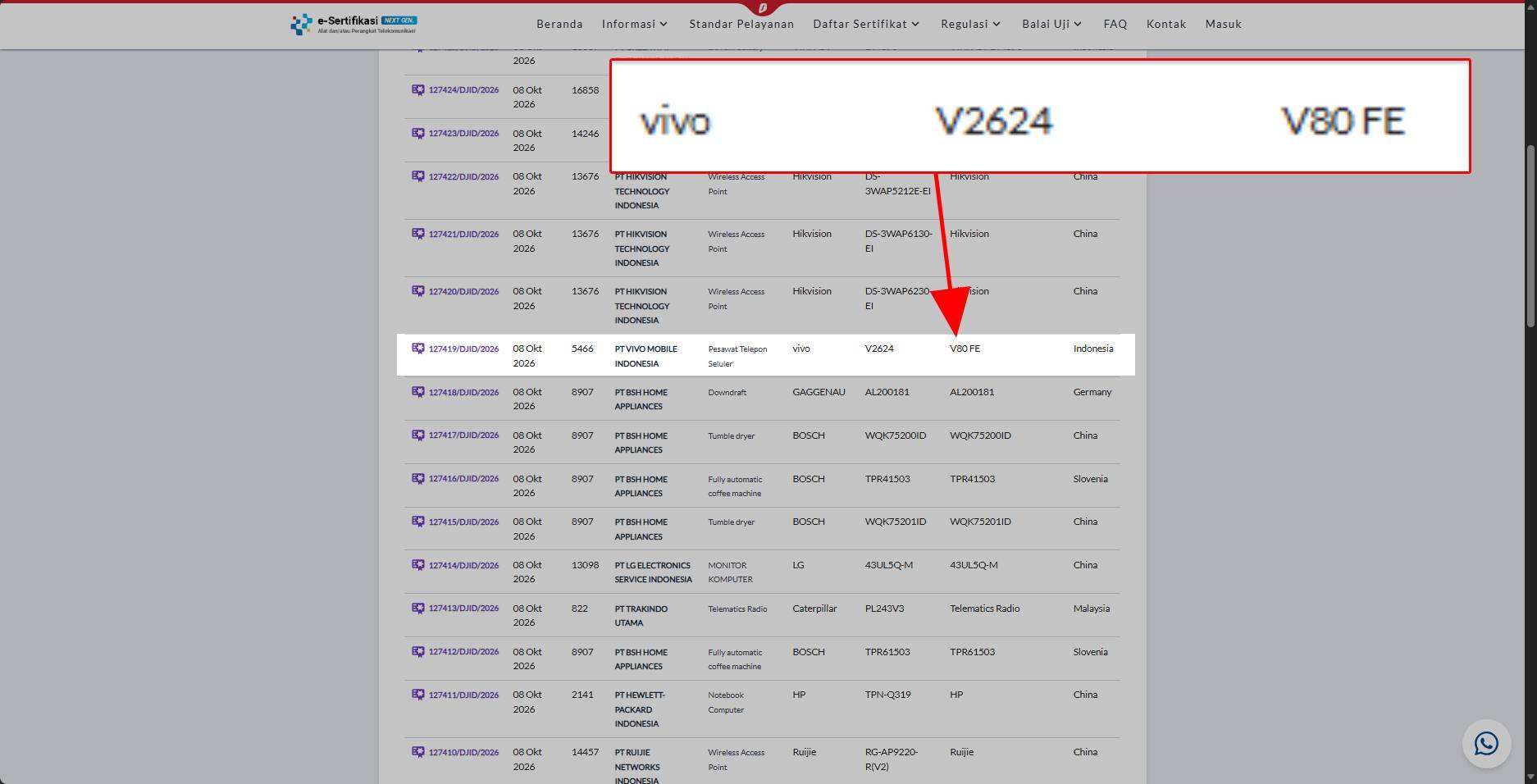This screenshot has width=1537, height=784.
Task: Open the FAQ page
Action: coord(1115,24)
